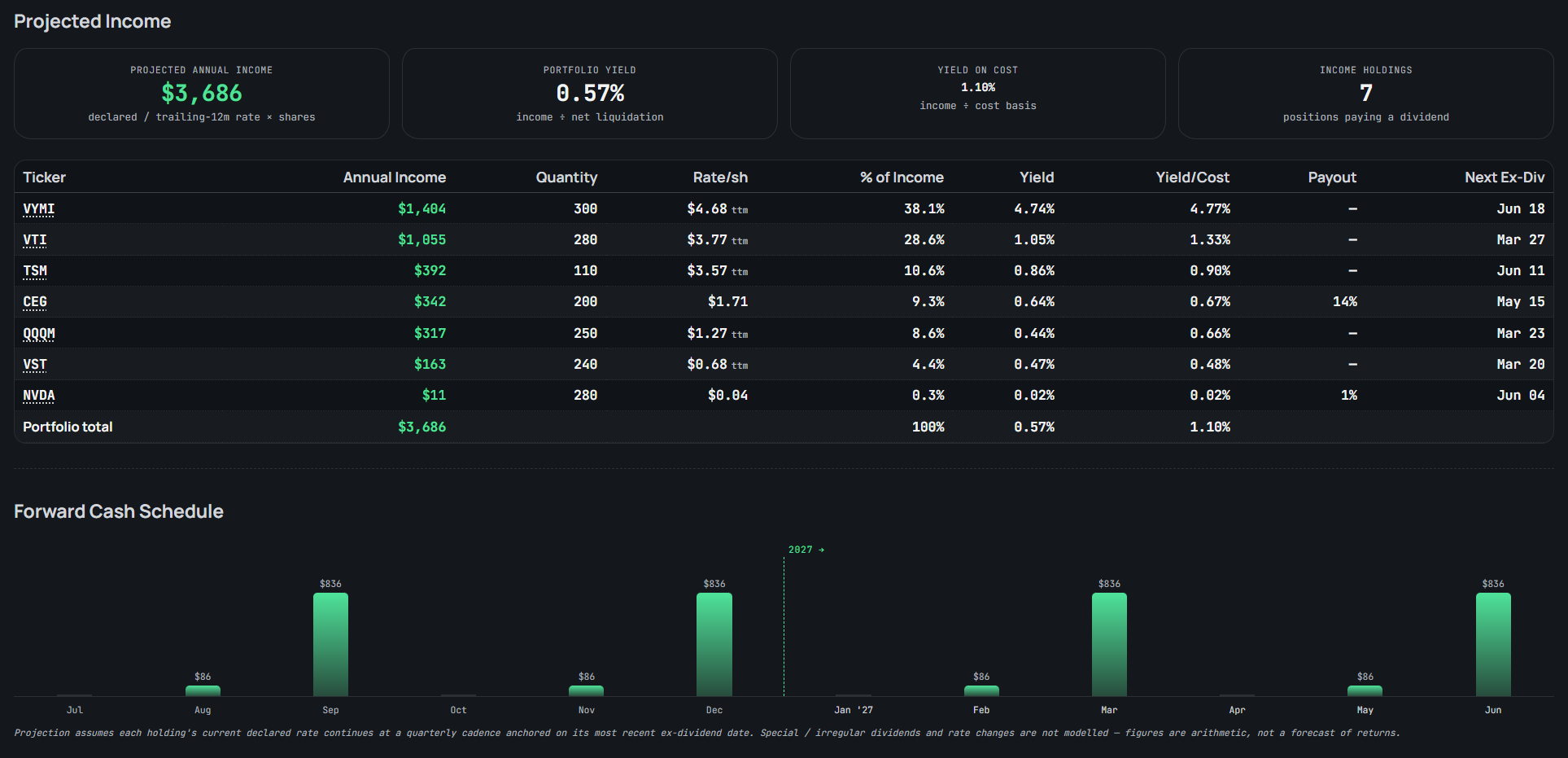
Task: Click the August $86 bar
Action: coord(203,690)
